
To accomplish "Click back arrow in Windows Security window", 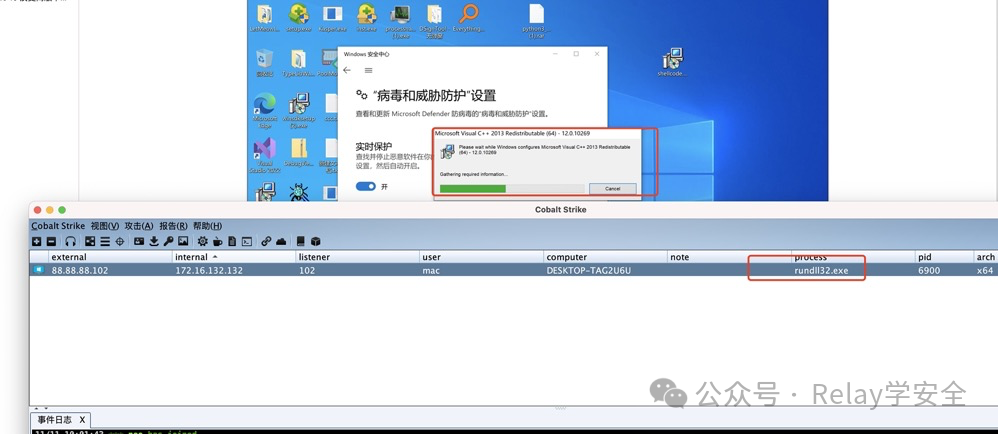I will (347, 70).
